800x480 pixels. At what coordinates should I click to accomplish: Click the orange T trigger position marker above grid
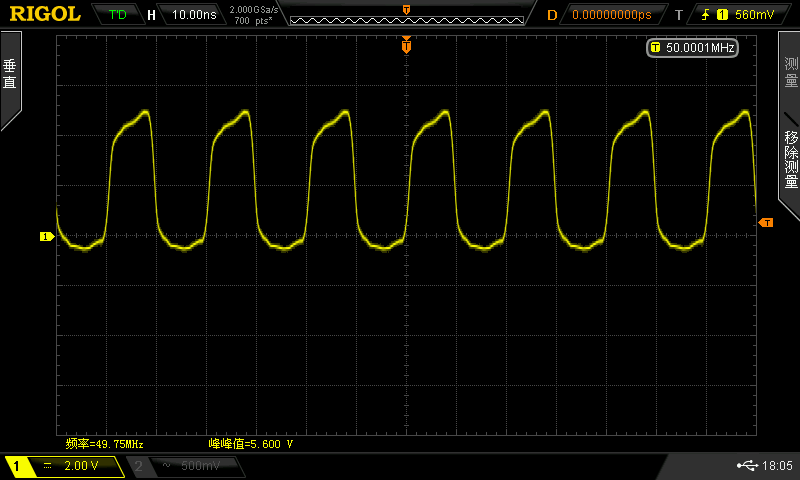pos(406,46)
